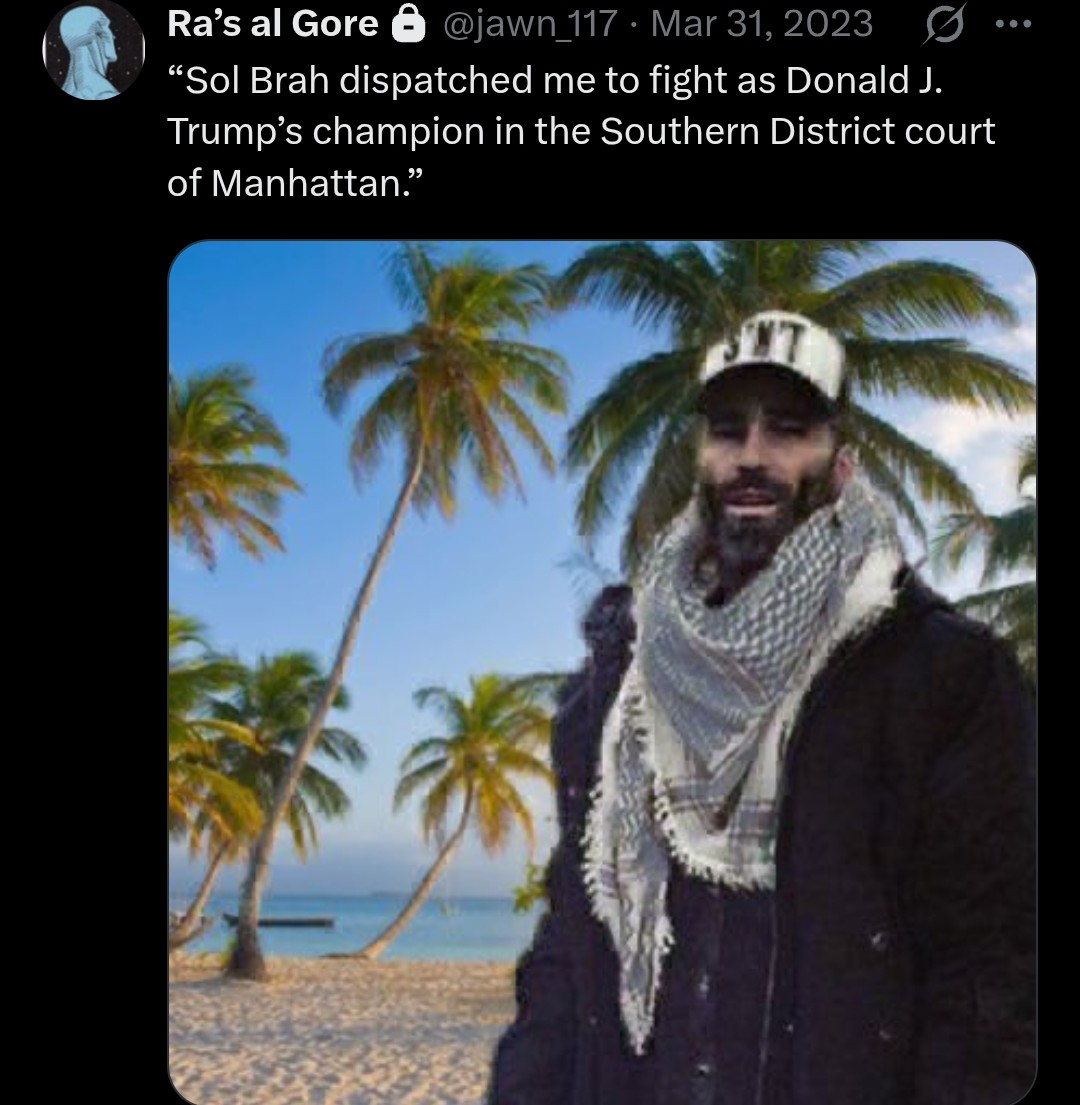
Task: Click the white cap in the photo
Action: tap(774, 358)
